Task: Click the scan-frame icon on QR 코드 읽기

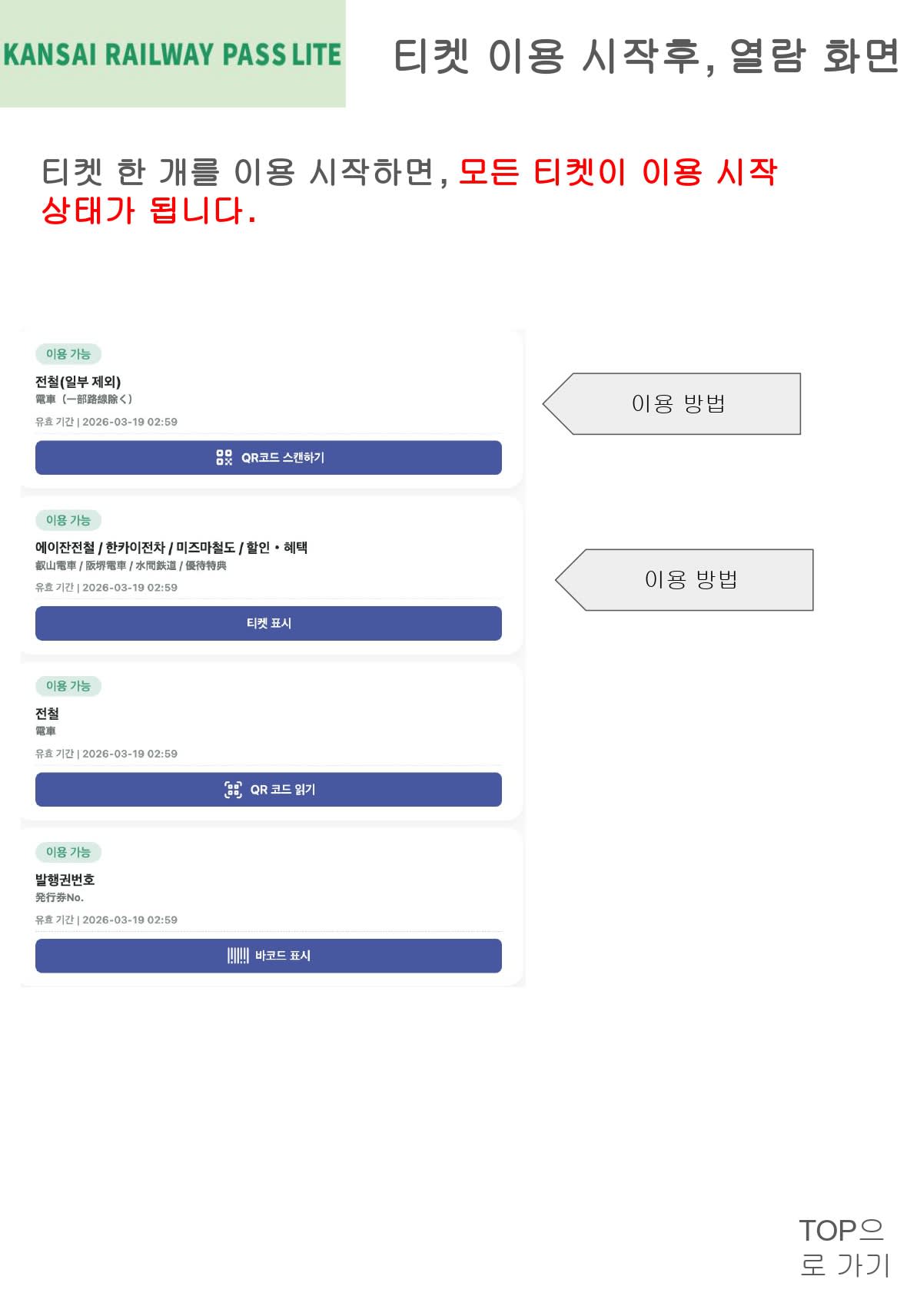Action: [233, 790]
